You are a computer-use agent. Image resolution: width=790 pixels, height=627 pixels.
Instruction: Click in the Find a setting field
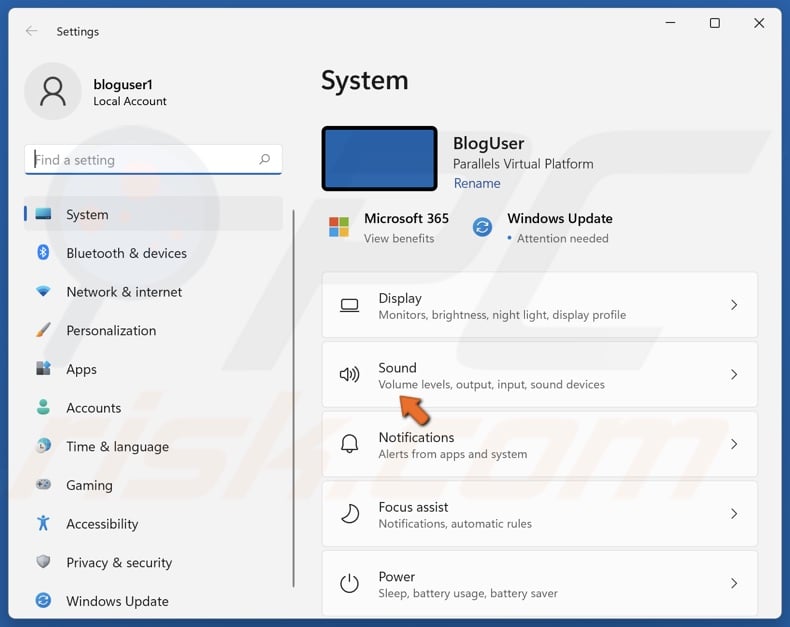pyautogui.click(x=153, y=160)
